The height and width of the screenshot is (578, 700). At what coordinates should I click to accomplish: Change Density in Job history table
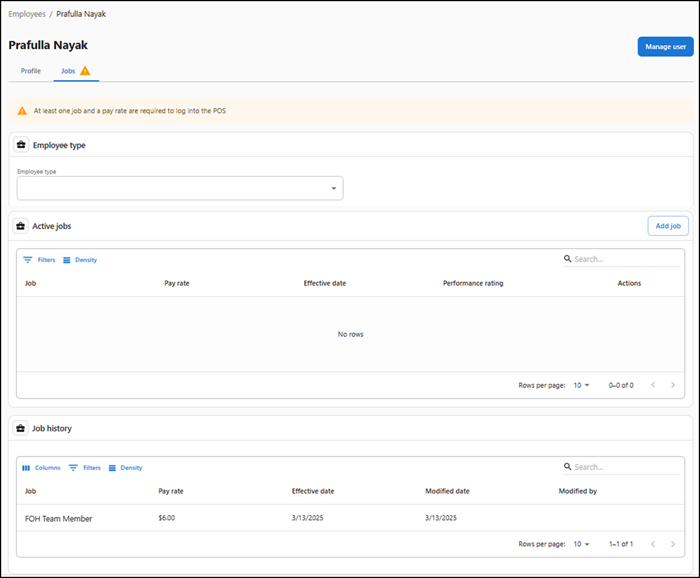pos(125,468)
